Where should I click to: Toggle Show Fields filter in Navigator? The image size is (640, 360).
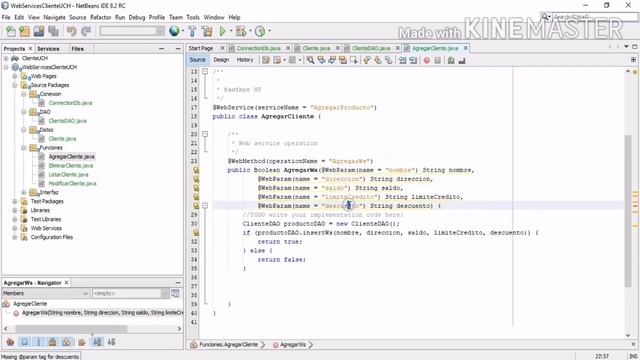coord(24,342)
